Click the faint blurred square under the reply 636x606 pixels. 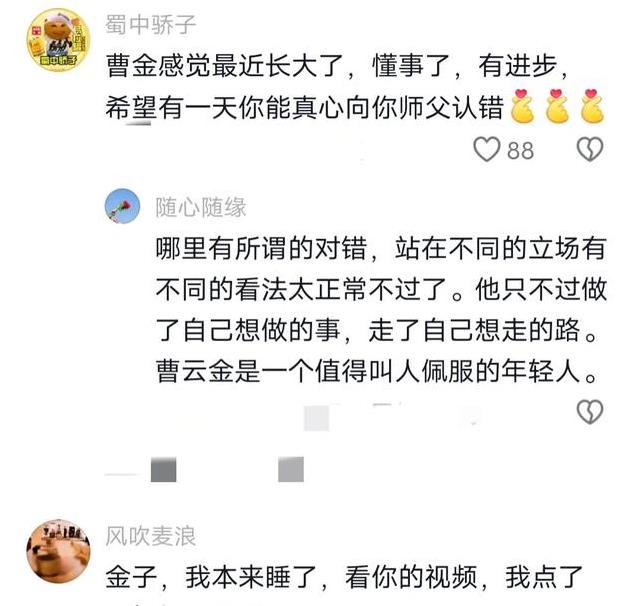316,418
